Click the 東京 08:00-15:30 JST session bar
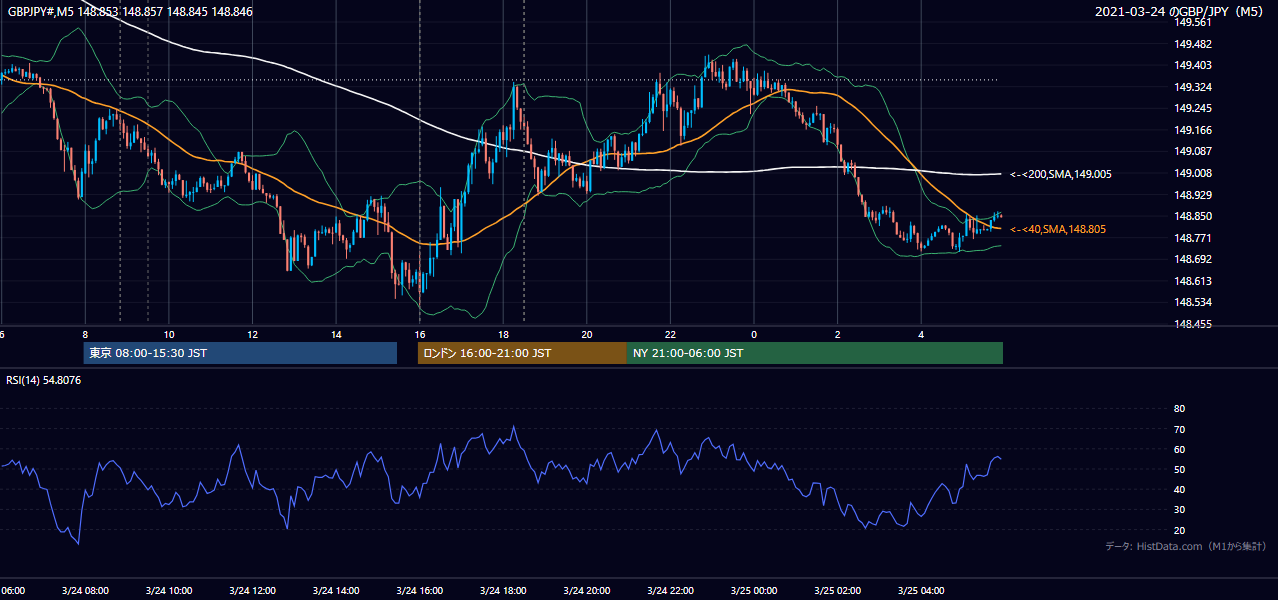Screen dimensions: 1278x600 pos(240,353)
